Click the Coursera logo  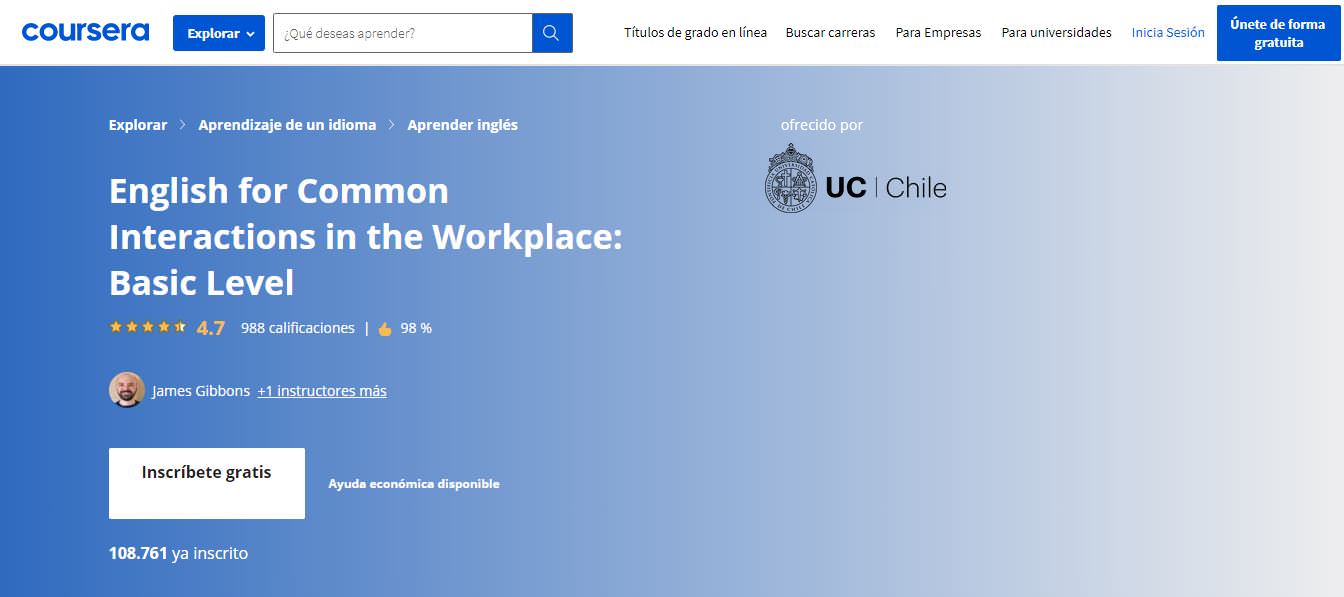85,32
